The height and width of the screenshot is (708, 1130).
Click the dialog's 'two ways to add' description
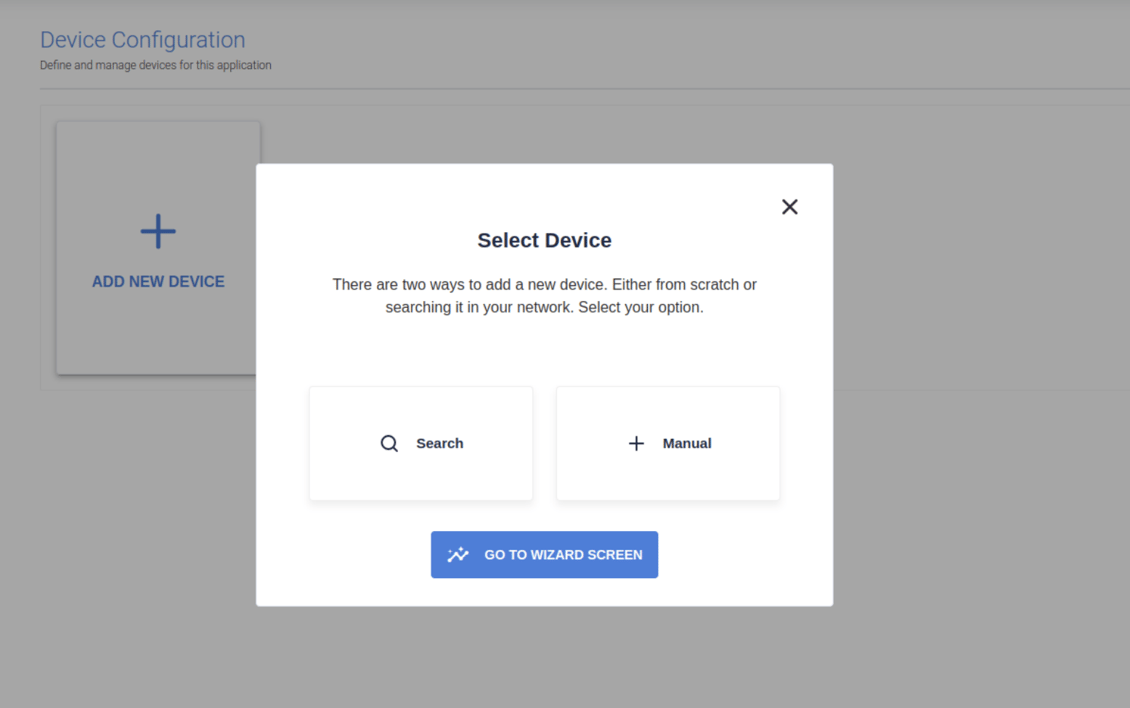point(544,296)
